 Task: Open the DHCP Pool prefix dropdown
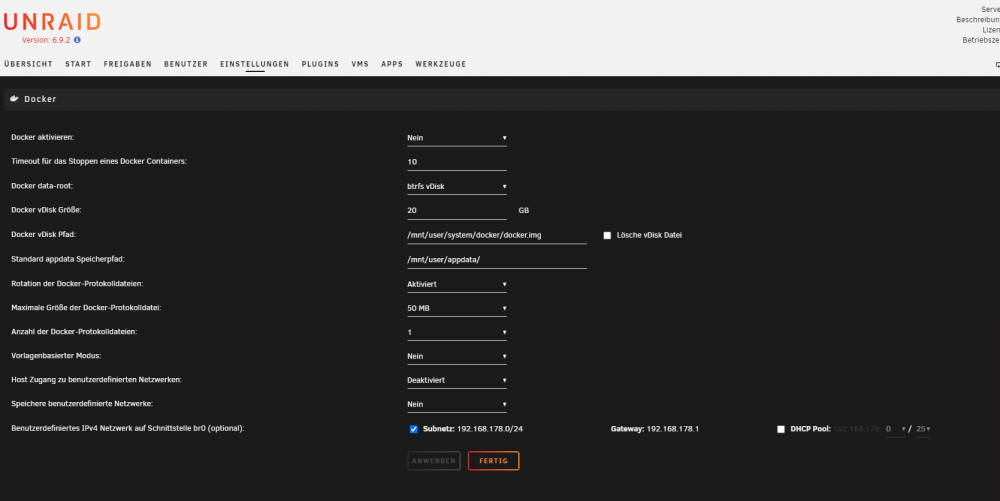[923, 429]
